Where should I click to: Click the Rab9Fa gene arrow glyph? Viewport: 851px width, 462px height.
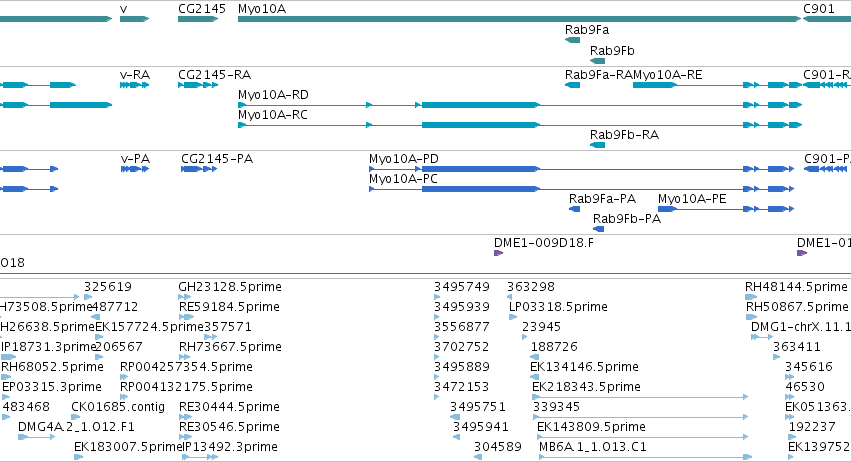572,40
